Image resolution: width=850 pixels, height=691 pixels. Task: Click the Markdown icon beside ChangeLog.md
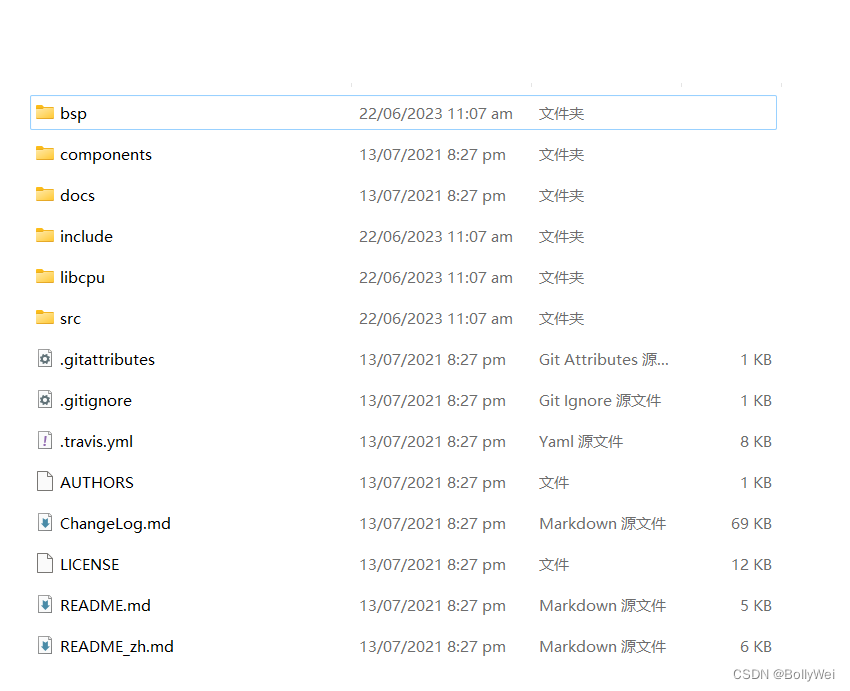(44, 523)
